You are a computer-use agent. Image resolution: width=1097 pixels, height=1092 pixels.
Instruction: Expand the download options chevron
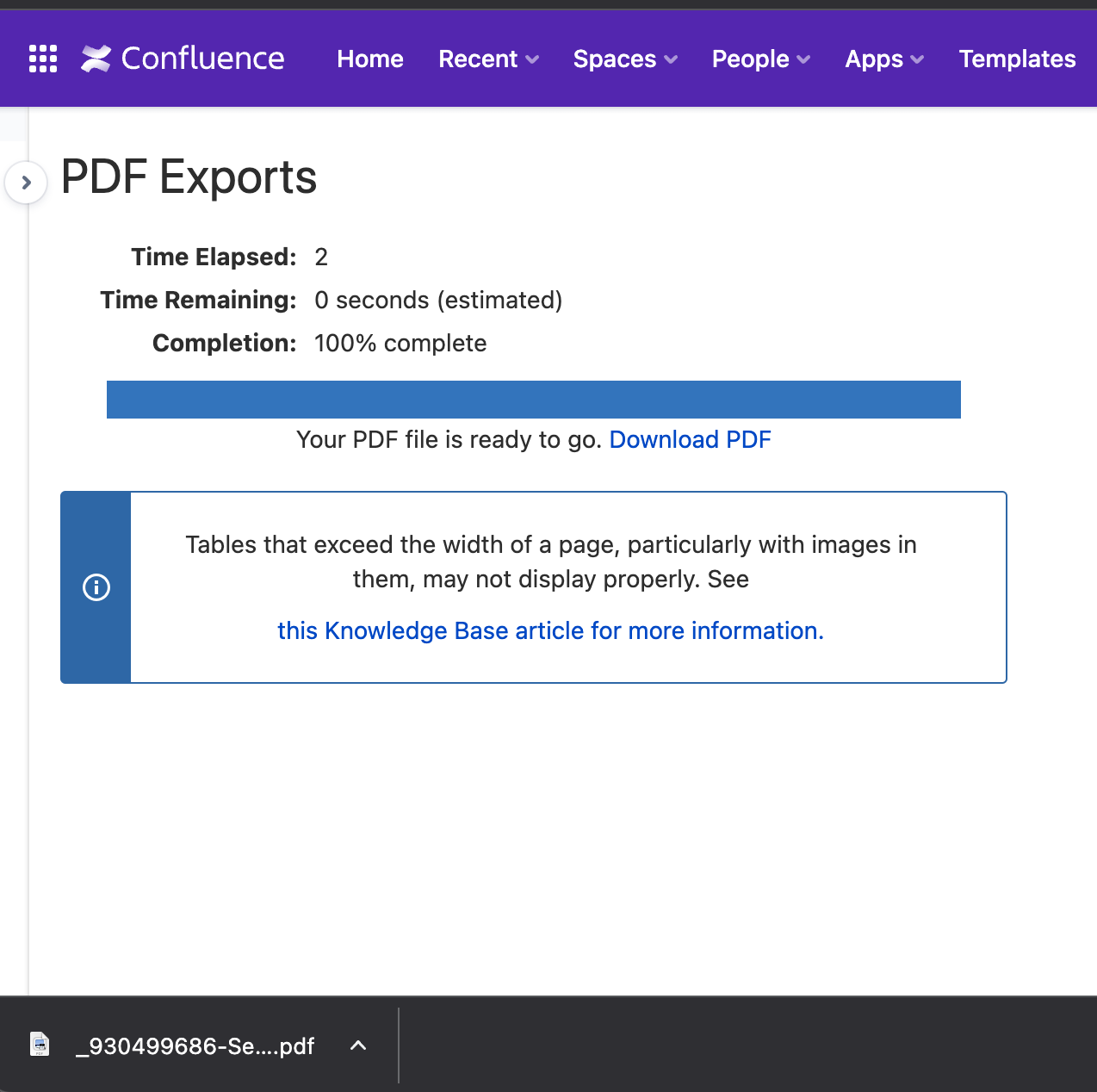pyautogui.click(x=358, y=1045)
